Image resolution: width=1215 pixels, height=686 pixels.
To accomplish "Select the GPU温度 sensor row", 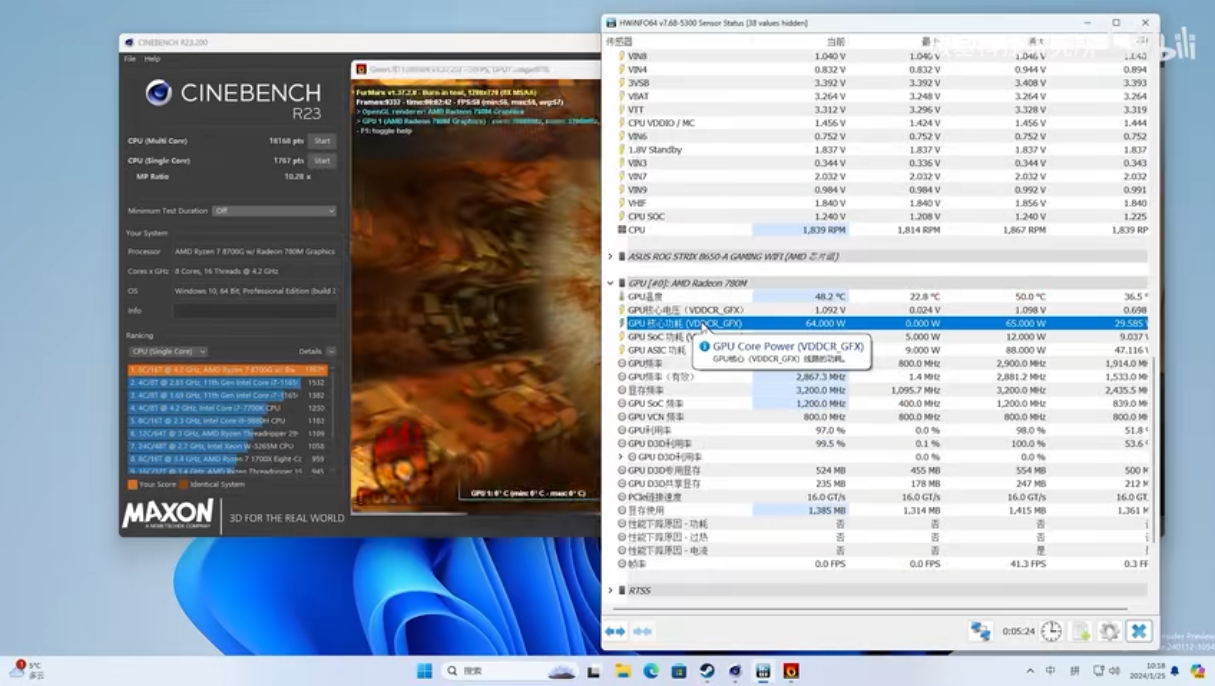I will pyautogui.click(x=883, y=297).
